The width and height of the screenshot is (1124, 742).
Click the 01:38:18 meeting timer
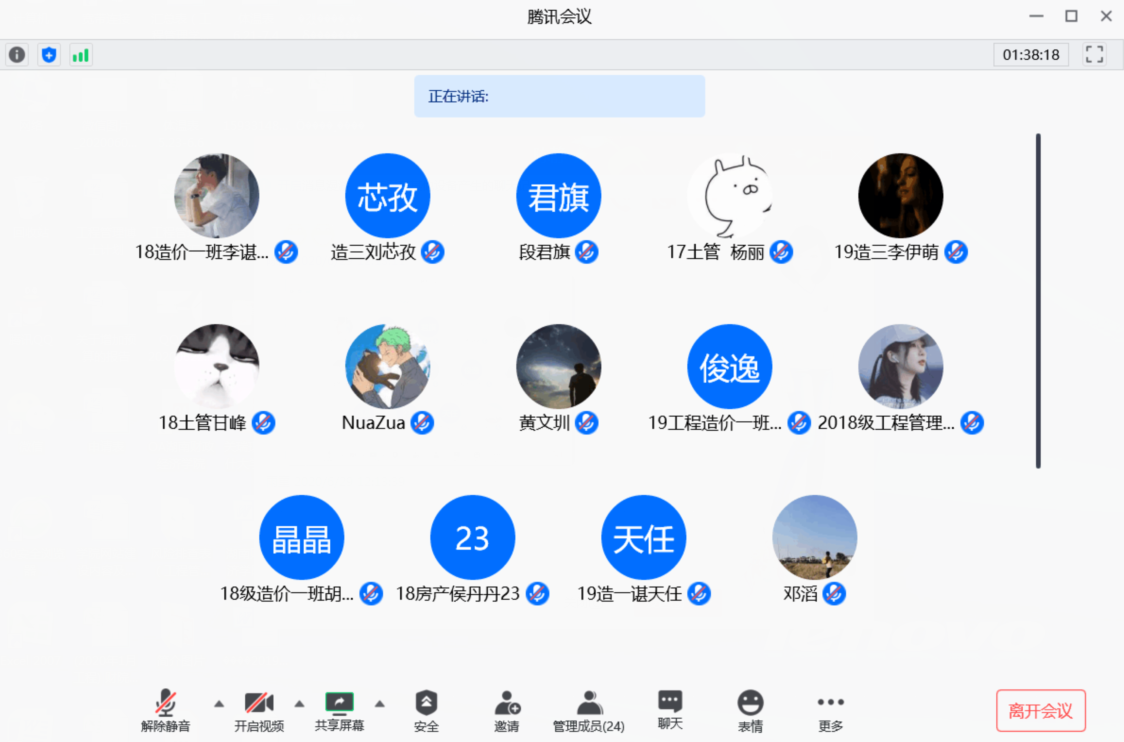click(x=1031, y=54)
